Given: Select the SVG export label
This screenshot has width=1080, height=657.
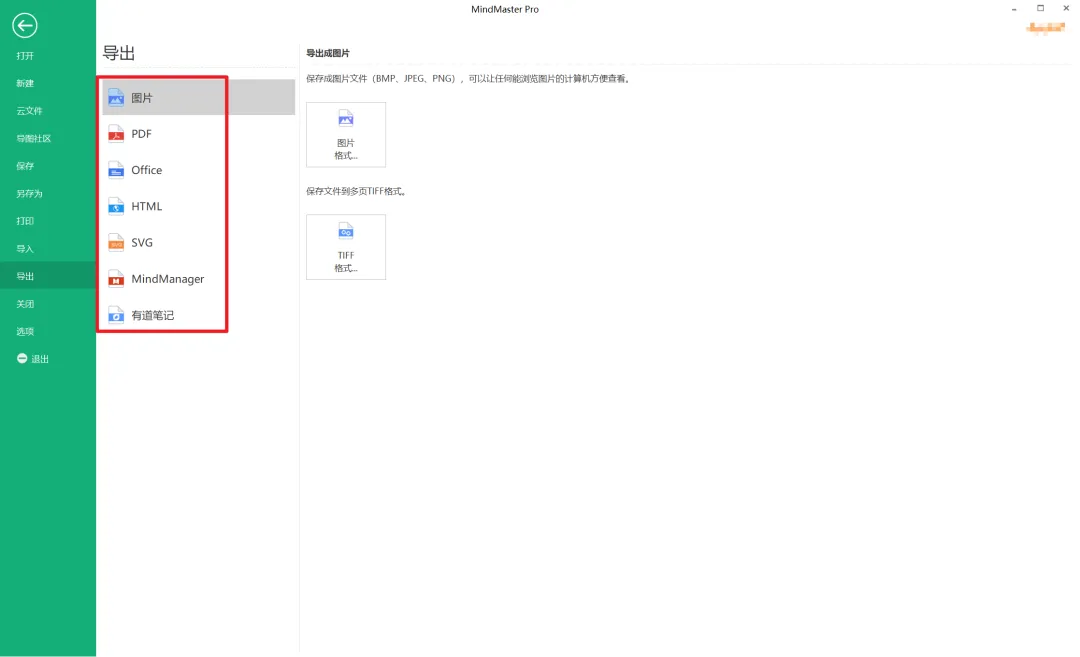Looking at the screenshot, I should (142, 242).
